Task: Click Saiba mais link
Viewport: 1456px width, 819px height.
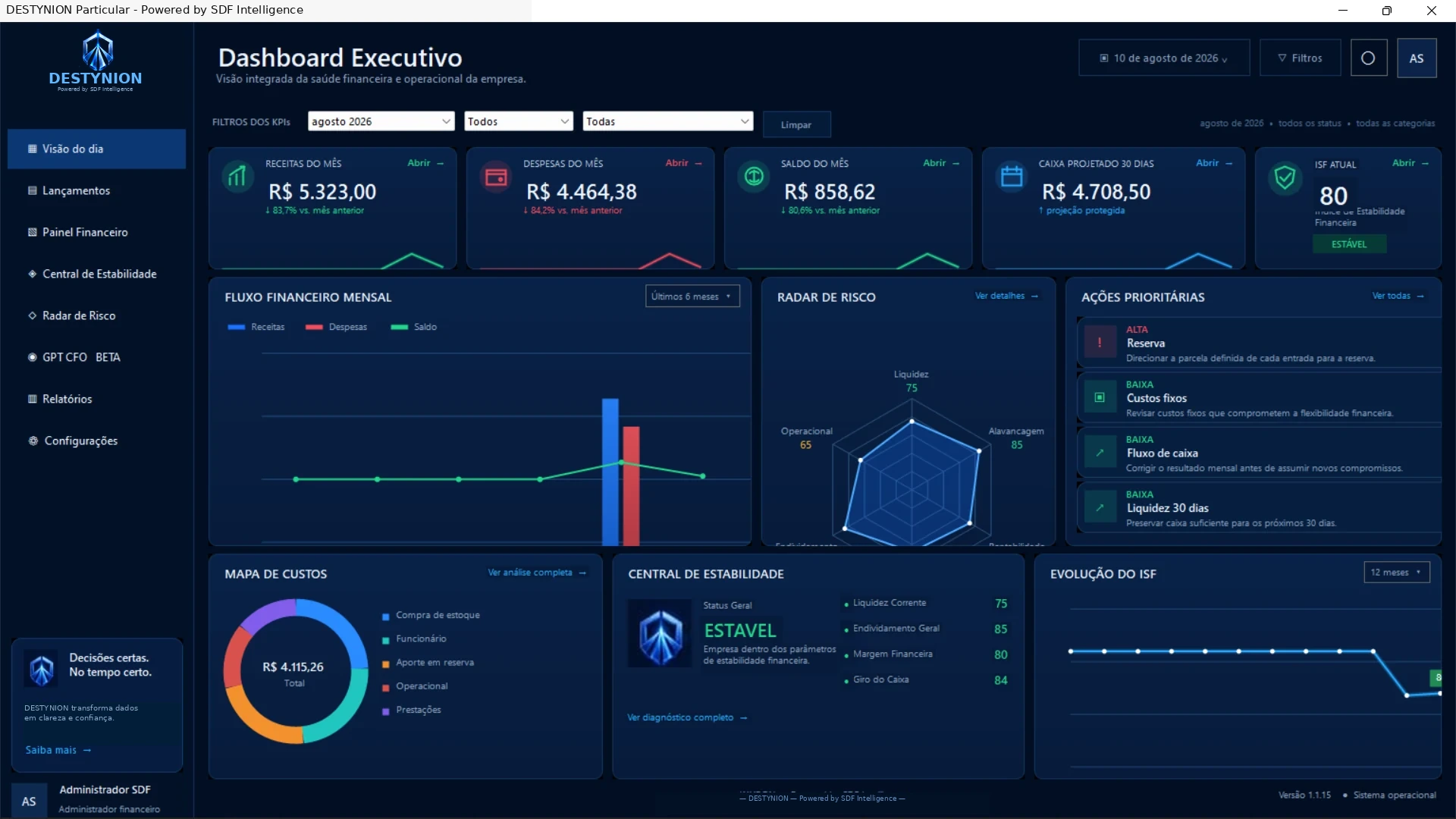Action: coord(58,750)
